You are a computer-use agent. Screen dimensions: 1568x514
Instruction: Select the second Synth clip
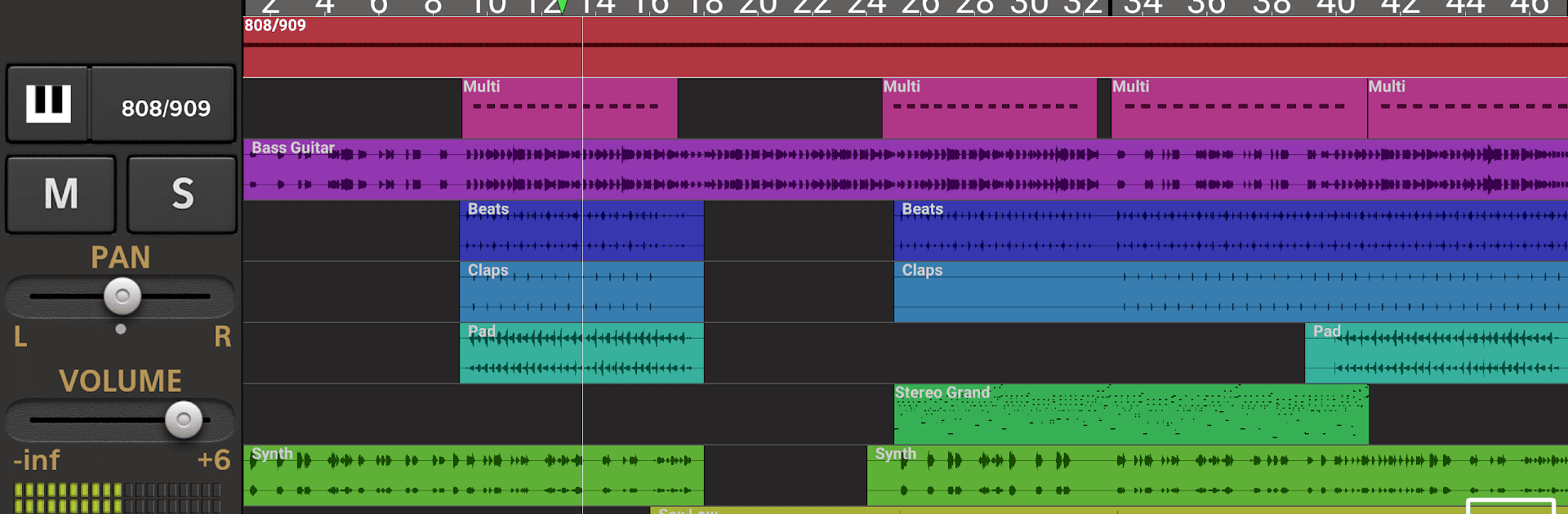pos(1217,476)
